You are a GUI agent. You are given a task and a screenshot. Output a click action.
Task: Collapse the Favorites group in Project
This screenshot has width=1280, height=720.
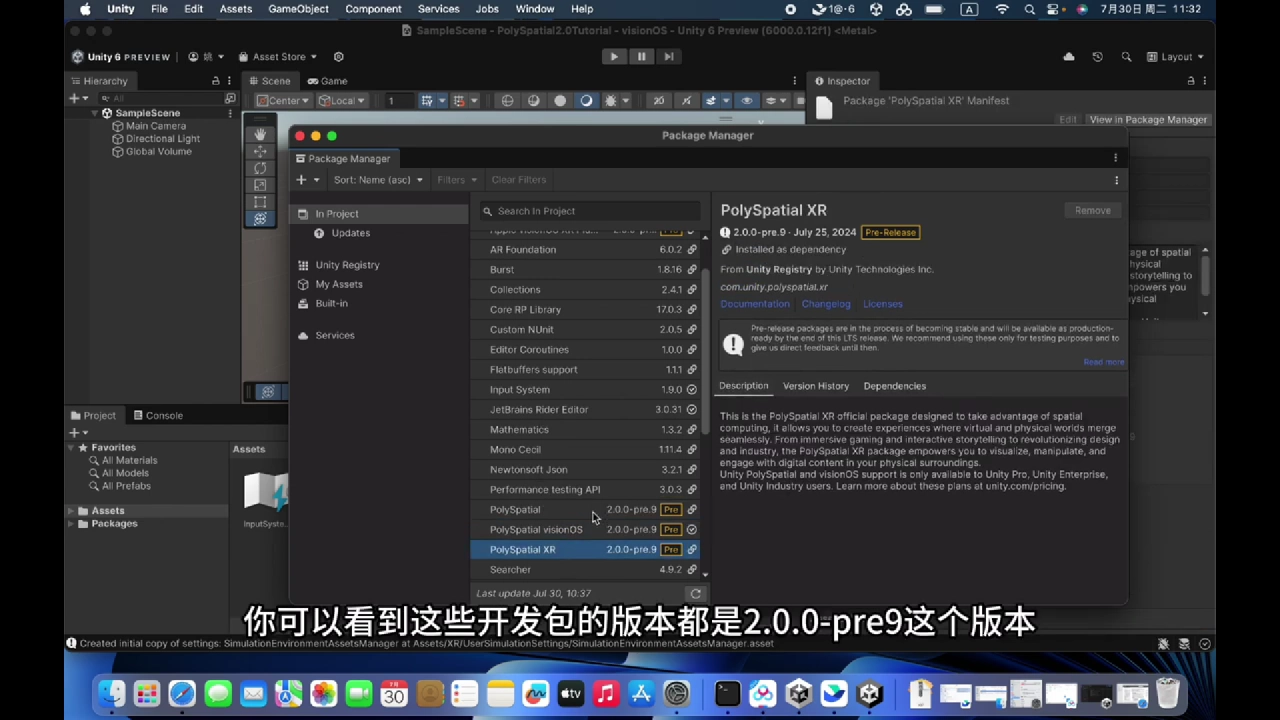(x=71, y=448)
